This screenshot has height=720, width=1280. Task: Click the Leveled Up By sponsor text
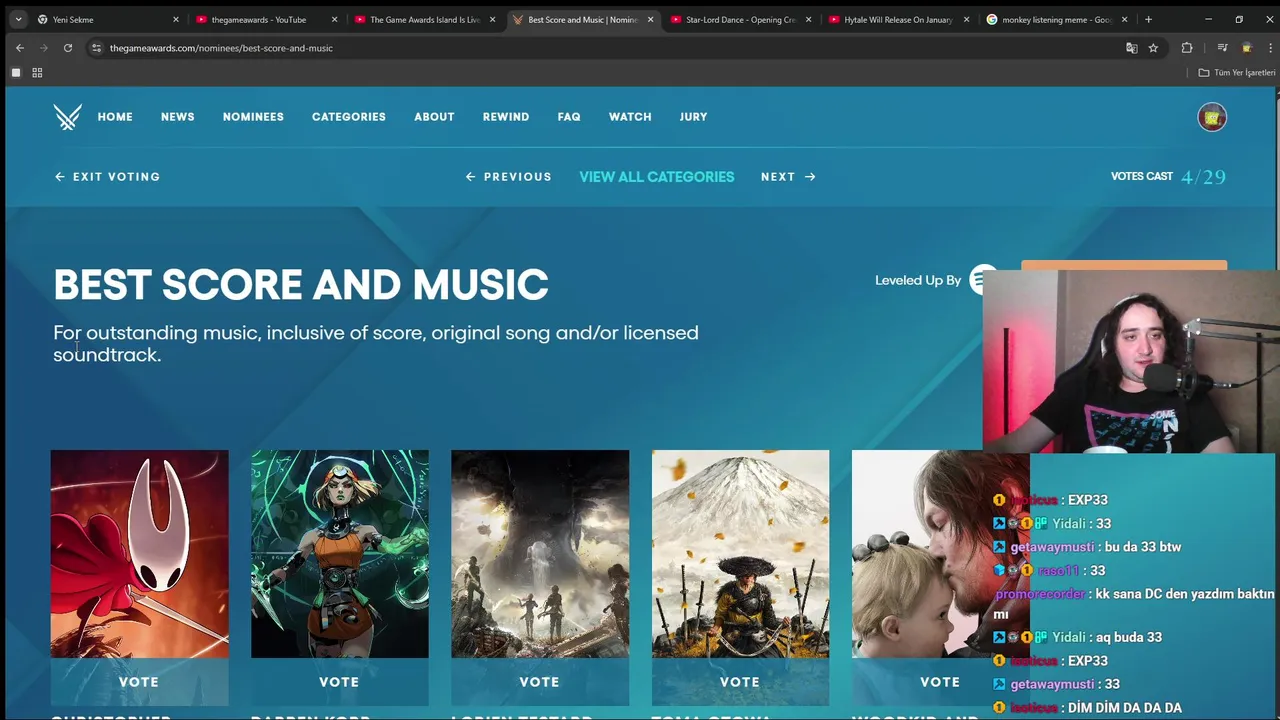pyautogui.click(x=918, y=280)
